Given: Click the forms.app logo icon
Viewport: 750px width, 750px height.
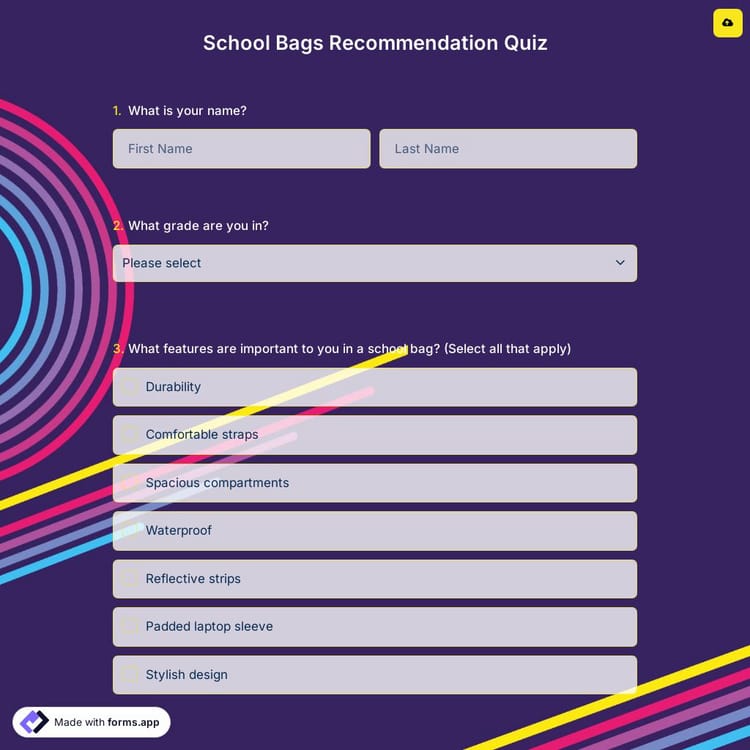Looking at the screenshot, I should [x=34, y=722].
